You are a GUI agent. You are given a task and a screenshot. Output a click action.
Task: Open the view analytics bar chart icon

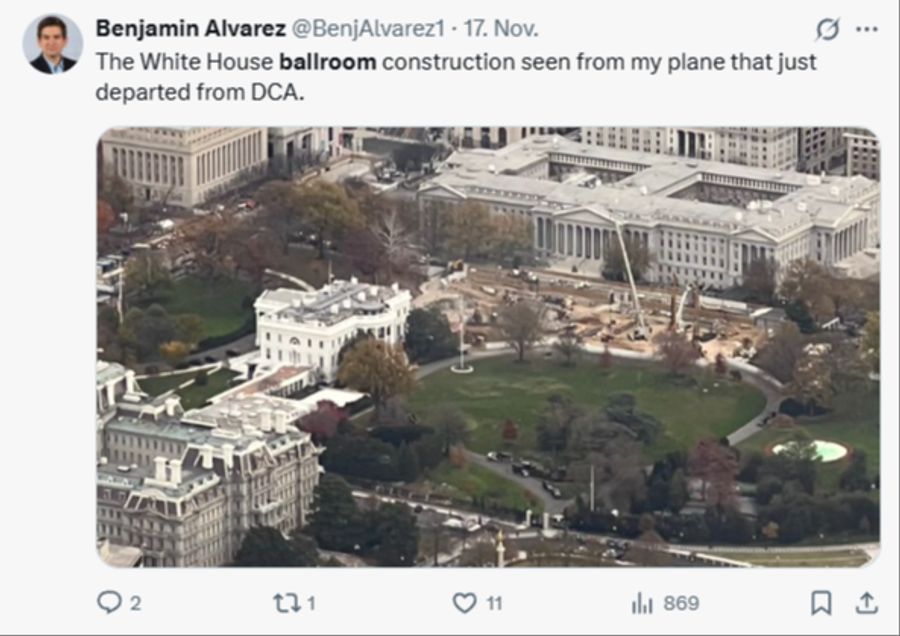[642, 602]
